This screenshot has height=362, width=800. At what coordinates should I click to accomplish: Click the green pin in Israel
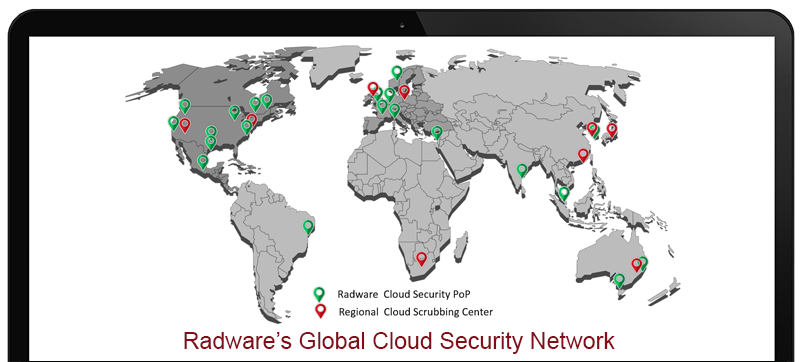coord(437,133)
